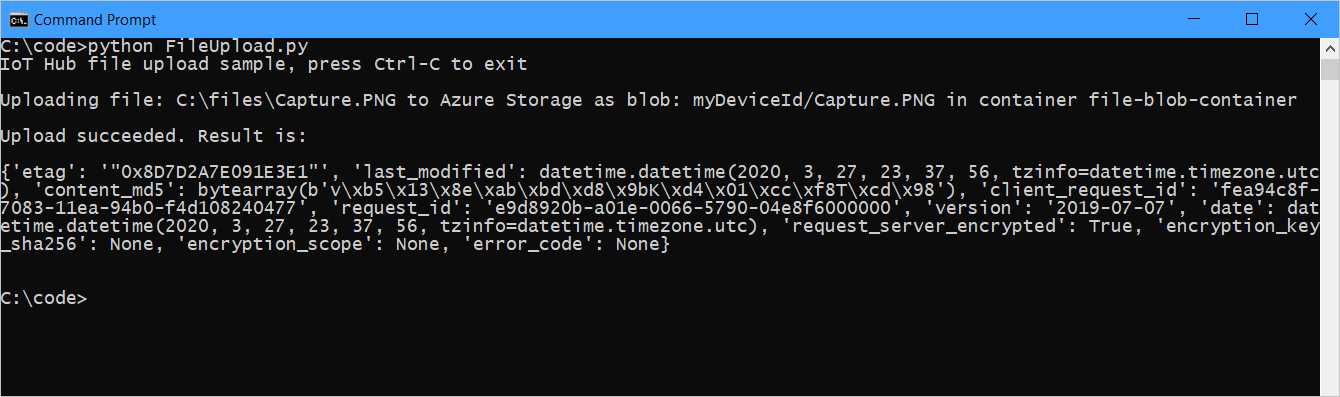Maximize the Command Prompt window

coord(1252,19)
